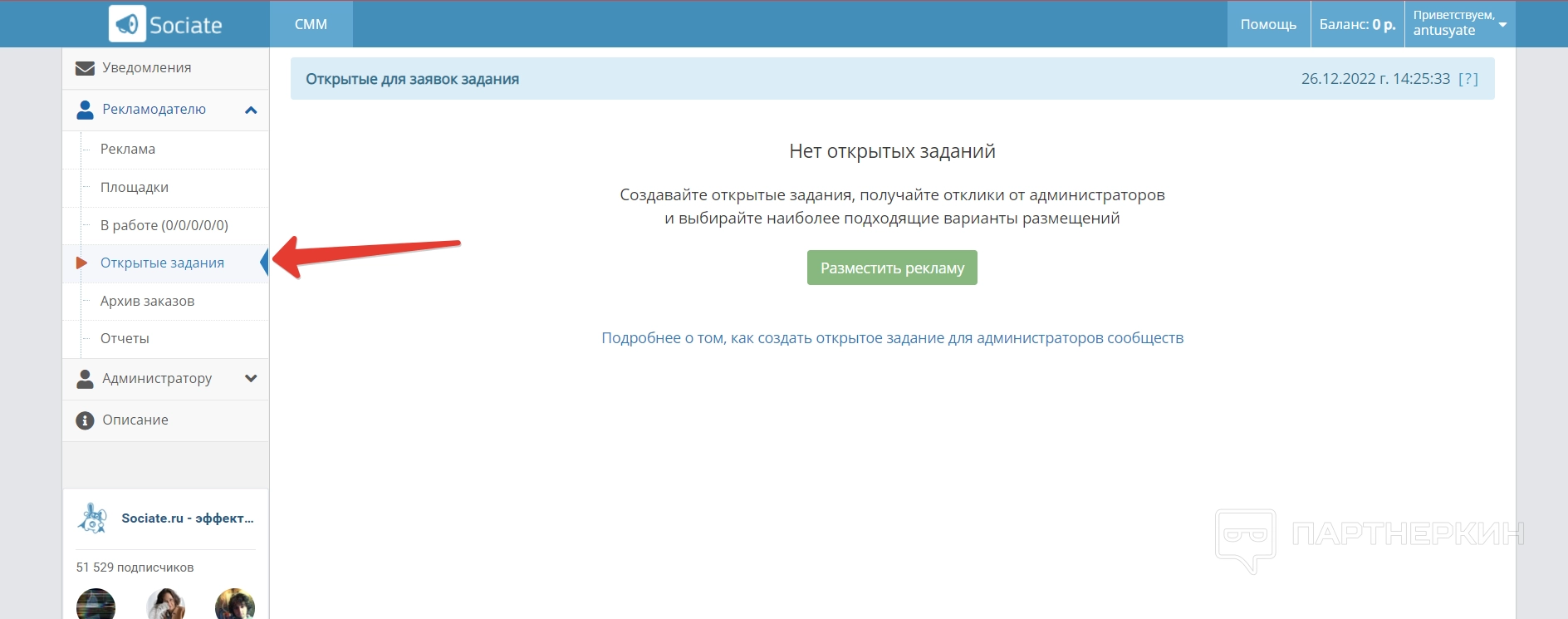Click the info icon beside Описание
This screenshot has height=619, width=1568.
85,420
